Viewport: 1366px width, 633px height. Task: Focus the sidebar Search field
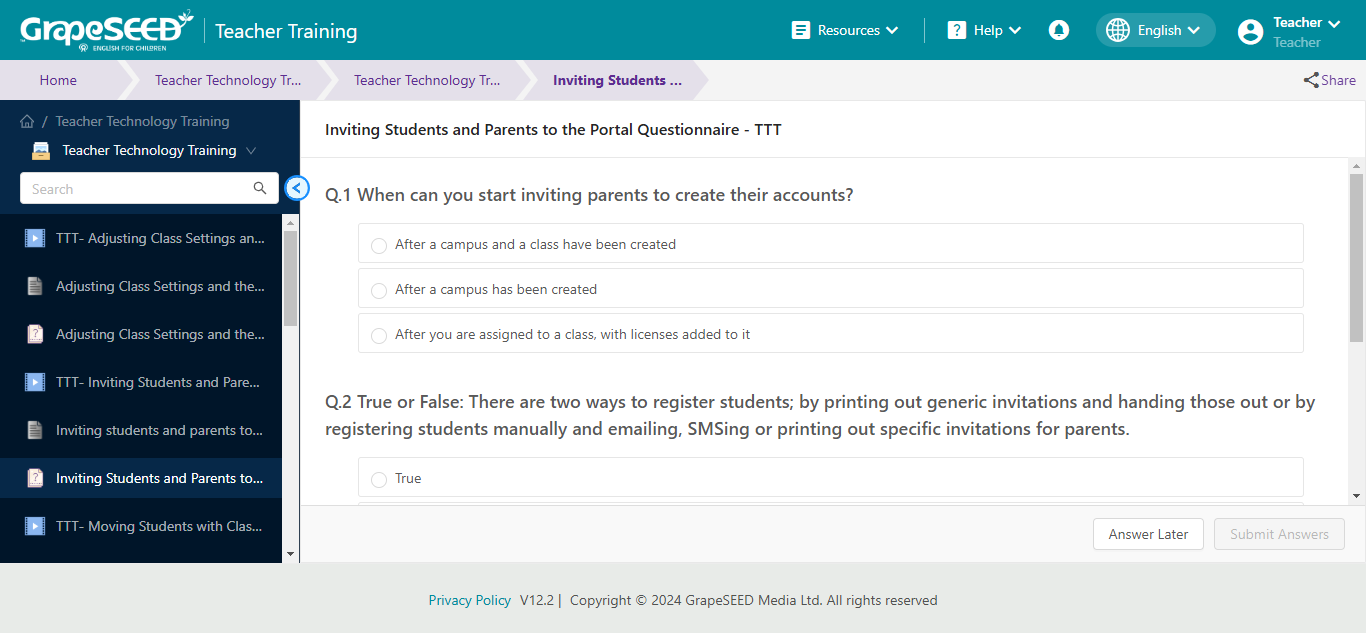(x=149, y=188)
